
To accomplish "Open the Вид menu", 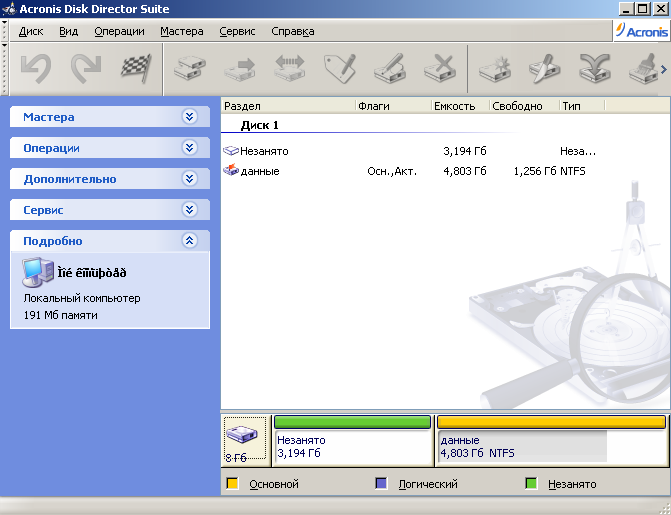I will pyautogui.click(x=68, y=31).
